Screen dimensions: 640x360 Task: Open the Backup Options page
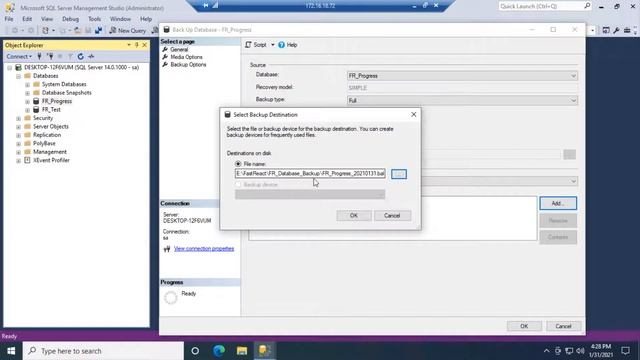188,65
